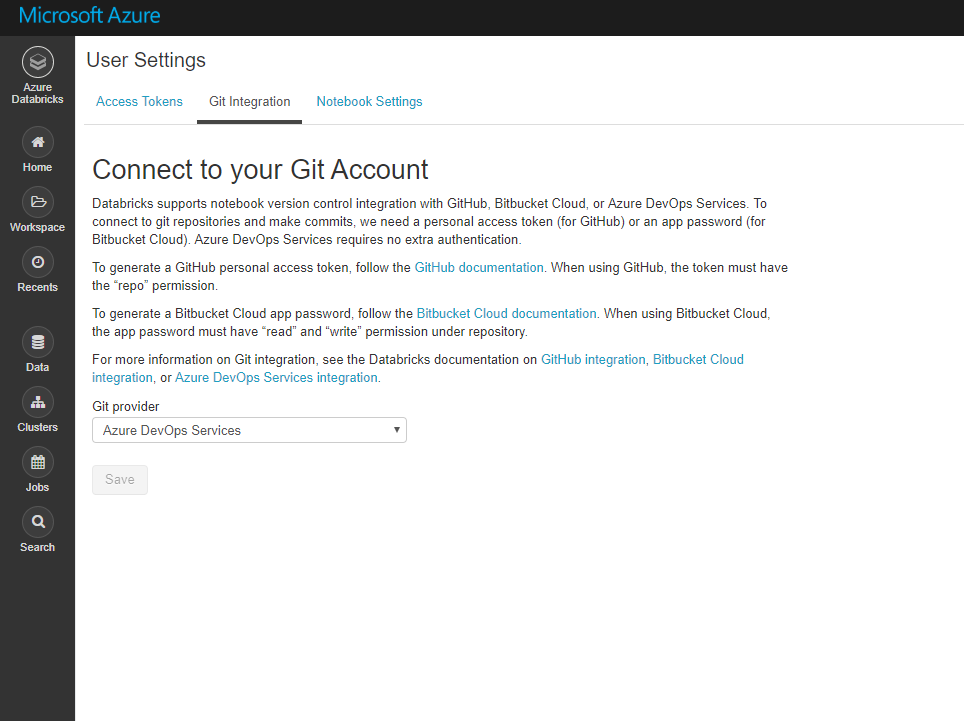
Task: Click the Connect to your Git Account heading
Action: (260, 170)
